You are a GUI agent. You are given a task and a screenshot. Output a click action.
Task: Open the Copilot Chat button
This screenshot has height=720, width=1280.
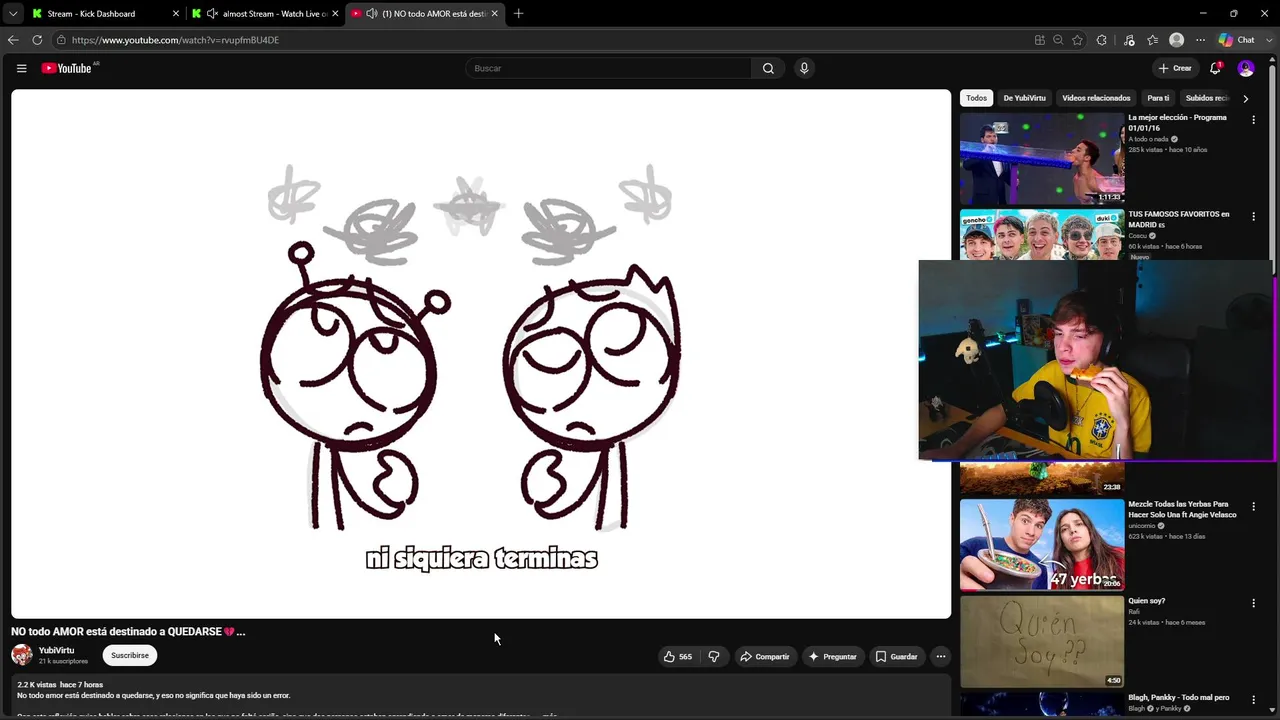click(1237, 40)
